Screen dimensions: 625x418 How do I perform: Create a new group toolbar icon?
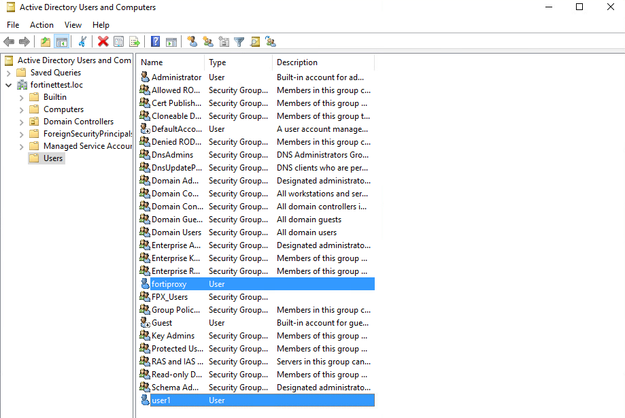208,41
